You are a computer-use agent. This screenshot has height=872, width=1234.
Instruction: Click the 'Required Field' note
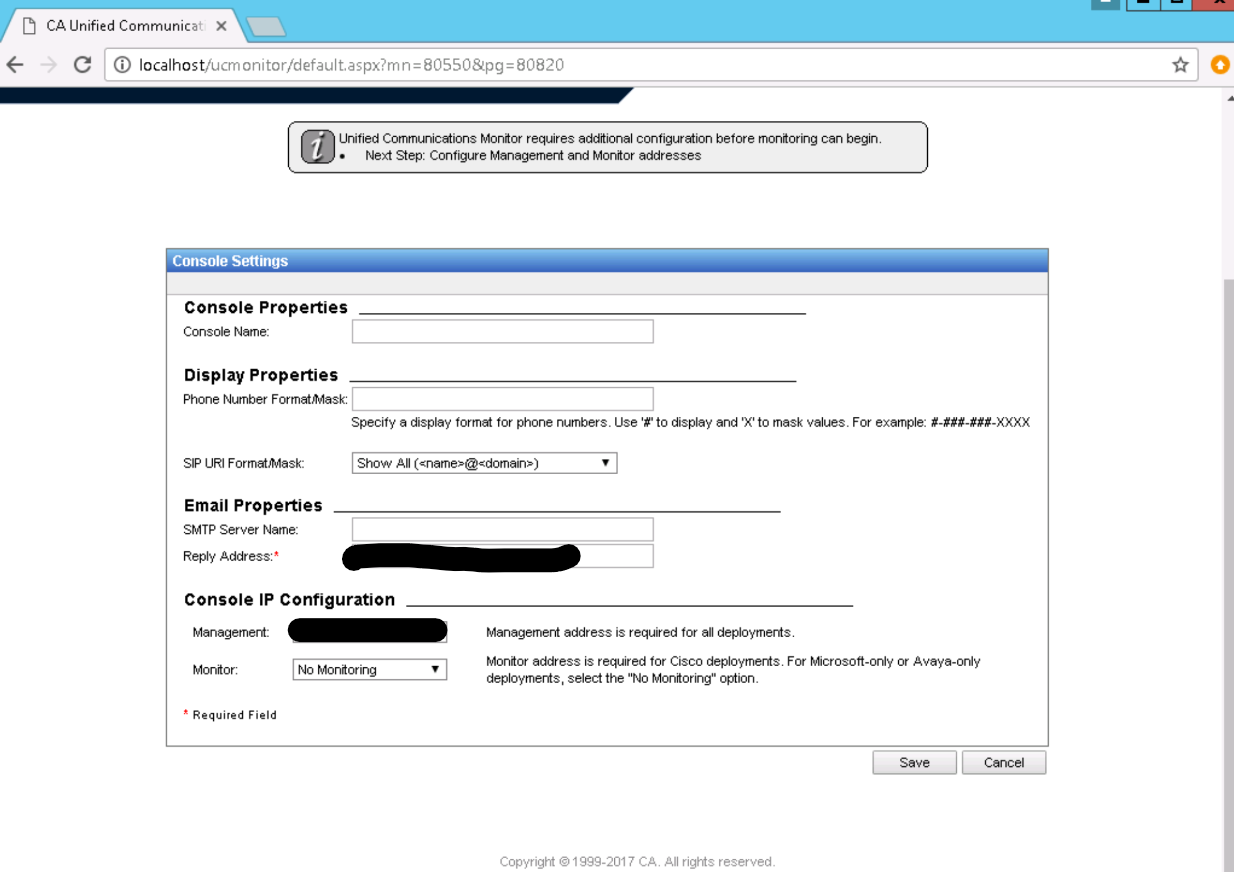coord(230,715)
